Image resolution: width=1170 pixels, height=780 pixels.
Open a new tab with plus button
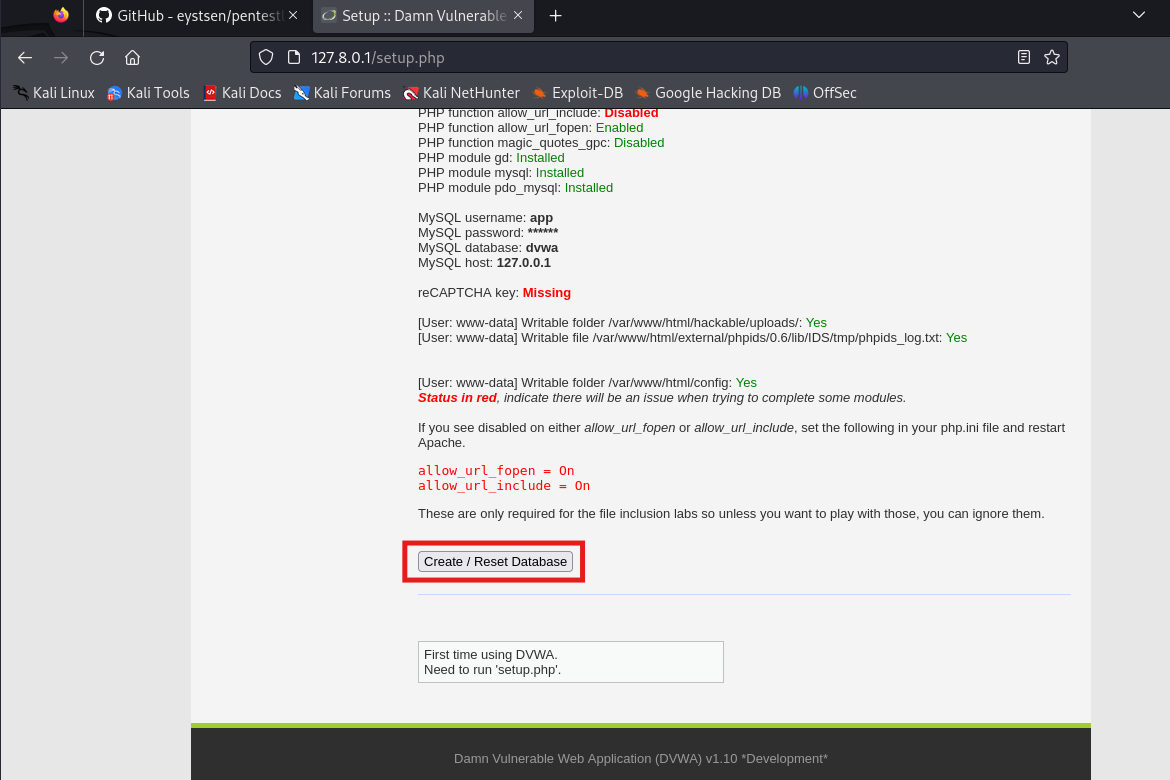(555, 16)
